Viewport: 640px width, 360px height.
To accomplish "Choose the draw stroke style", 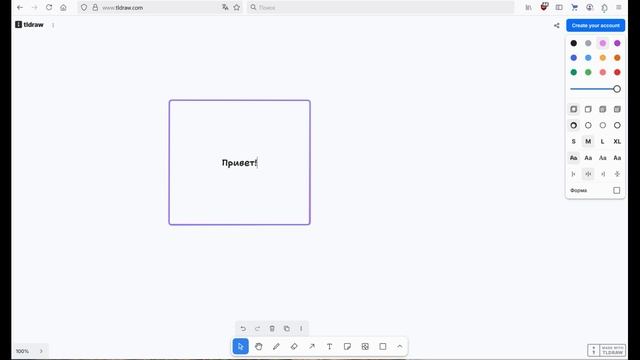I will [x=573, y=125].
